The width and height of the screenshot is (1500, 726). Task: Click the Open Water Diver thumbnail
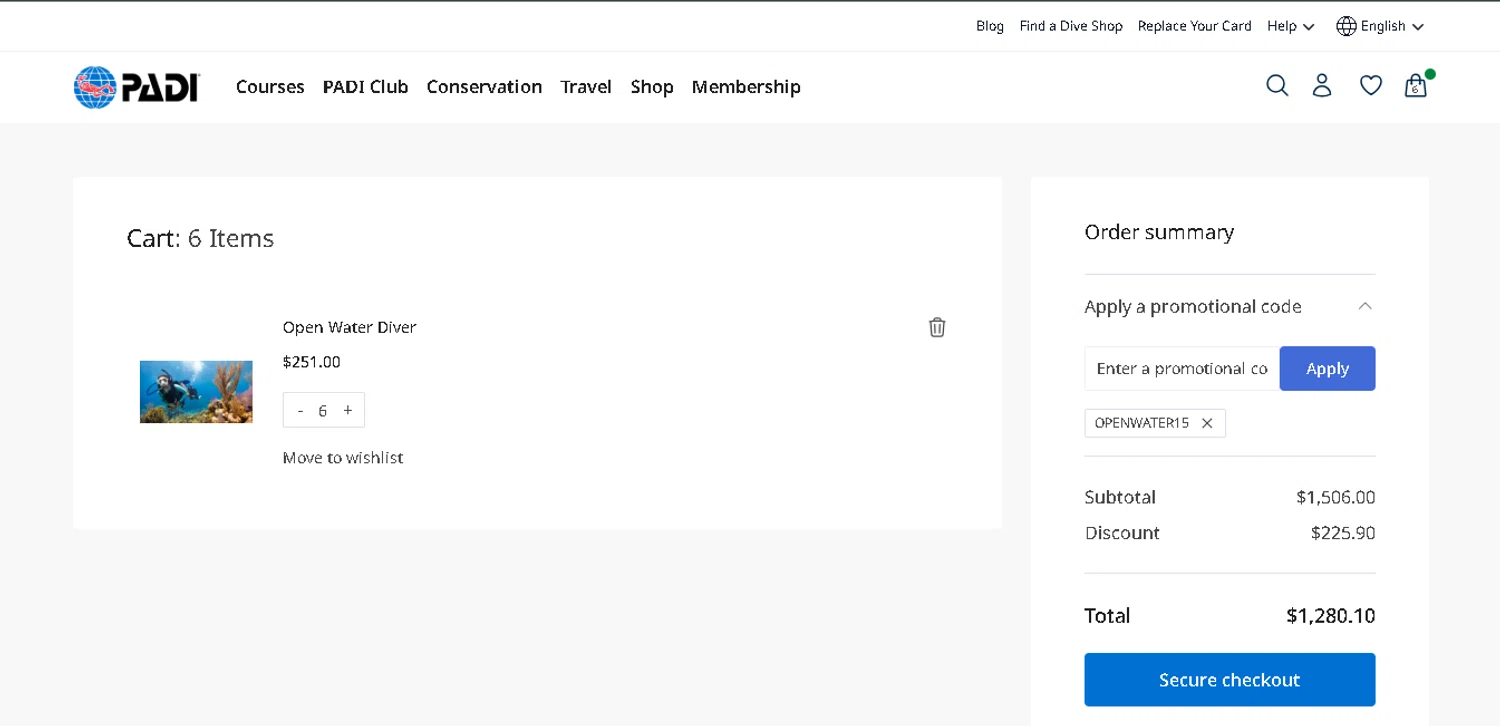(196, 392)
